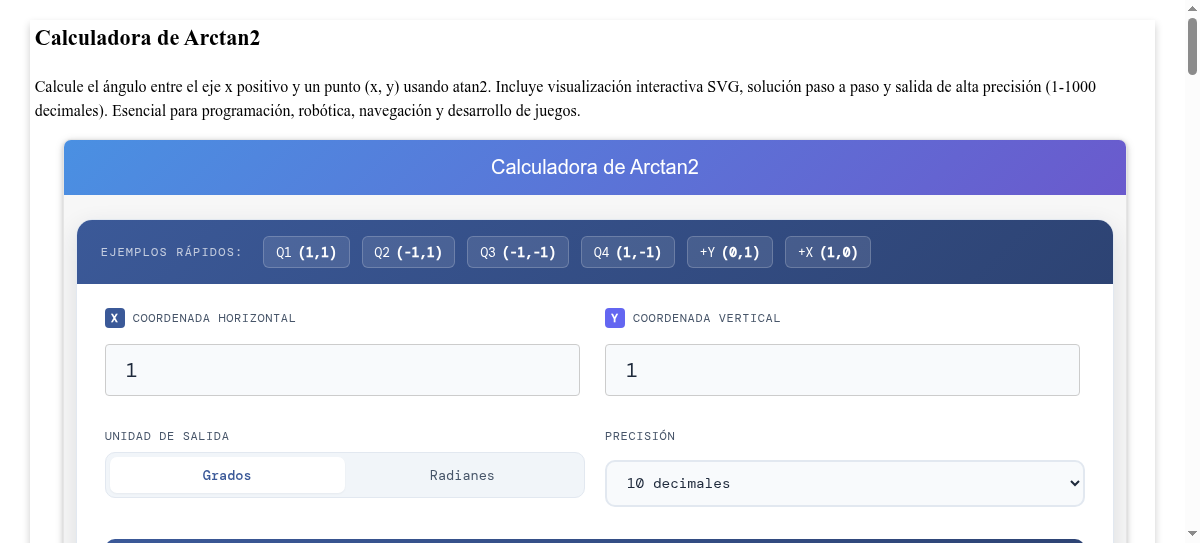Click the page vertical scrollbar thumb
Viewport: 1200px width, 543px height.
coord(1192,45)
